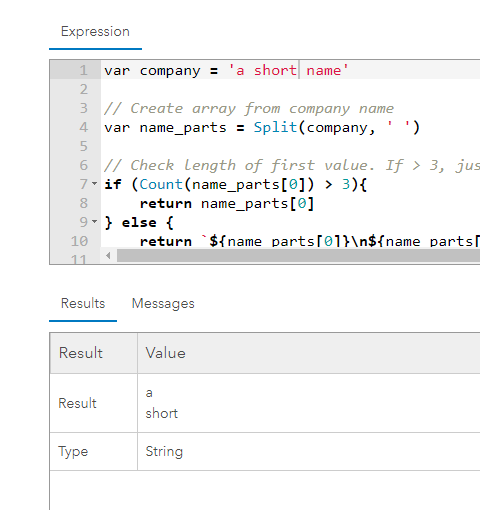
Task: Select the Expression tab
Action: pos(95,32)
